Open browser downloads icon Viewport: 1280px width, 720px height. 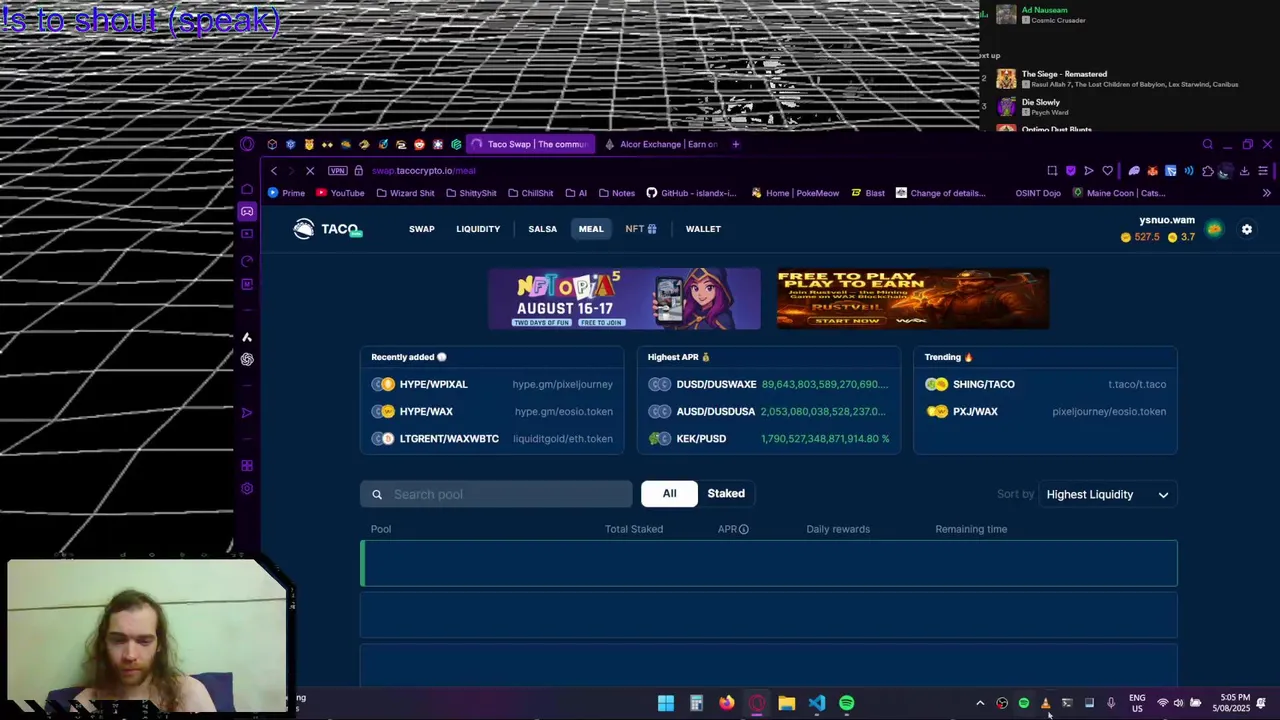tap(1244, 171)
